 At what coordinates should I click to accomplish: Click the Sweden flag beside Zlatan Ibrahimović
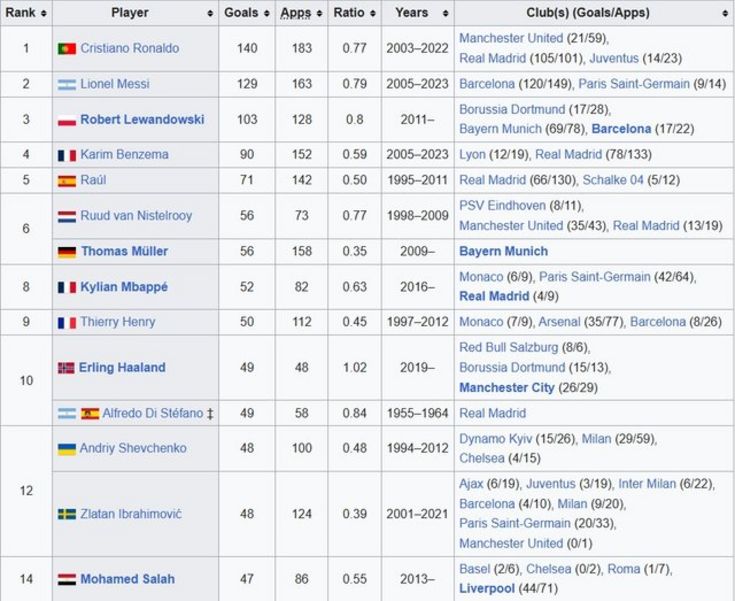coord(67,514)
